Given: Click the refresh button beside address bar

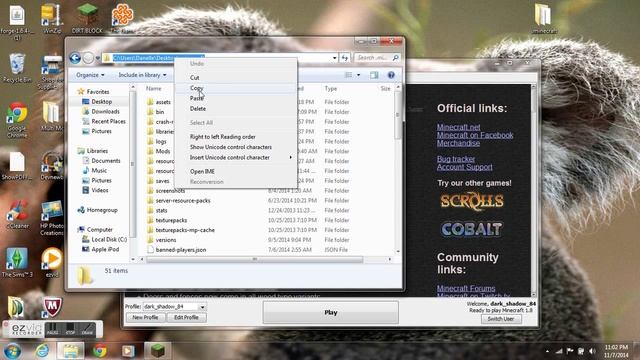Looking at the screenshot, I should [x=345, y=58].
